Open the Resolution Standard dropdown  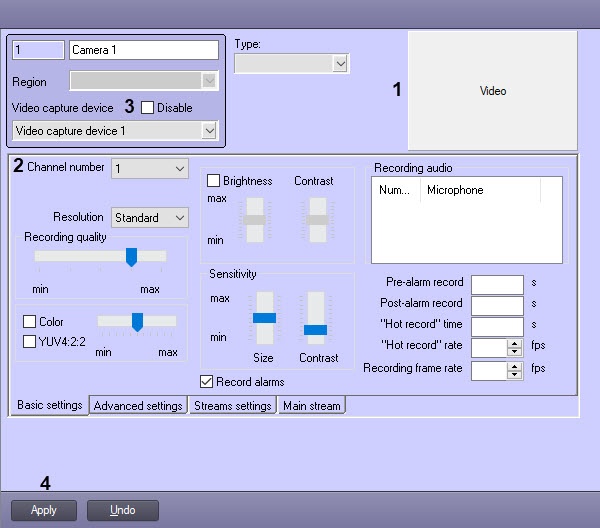pyautogui.click(x=179, y=217)
